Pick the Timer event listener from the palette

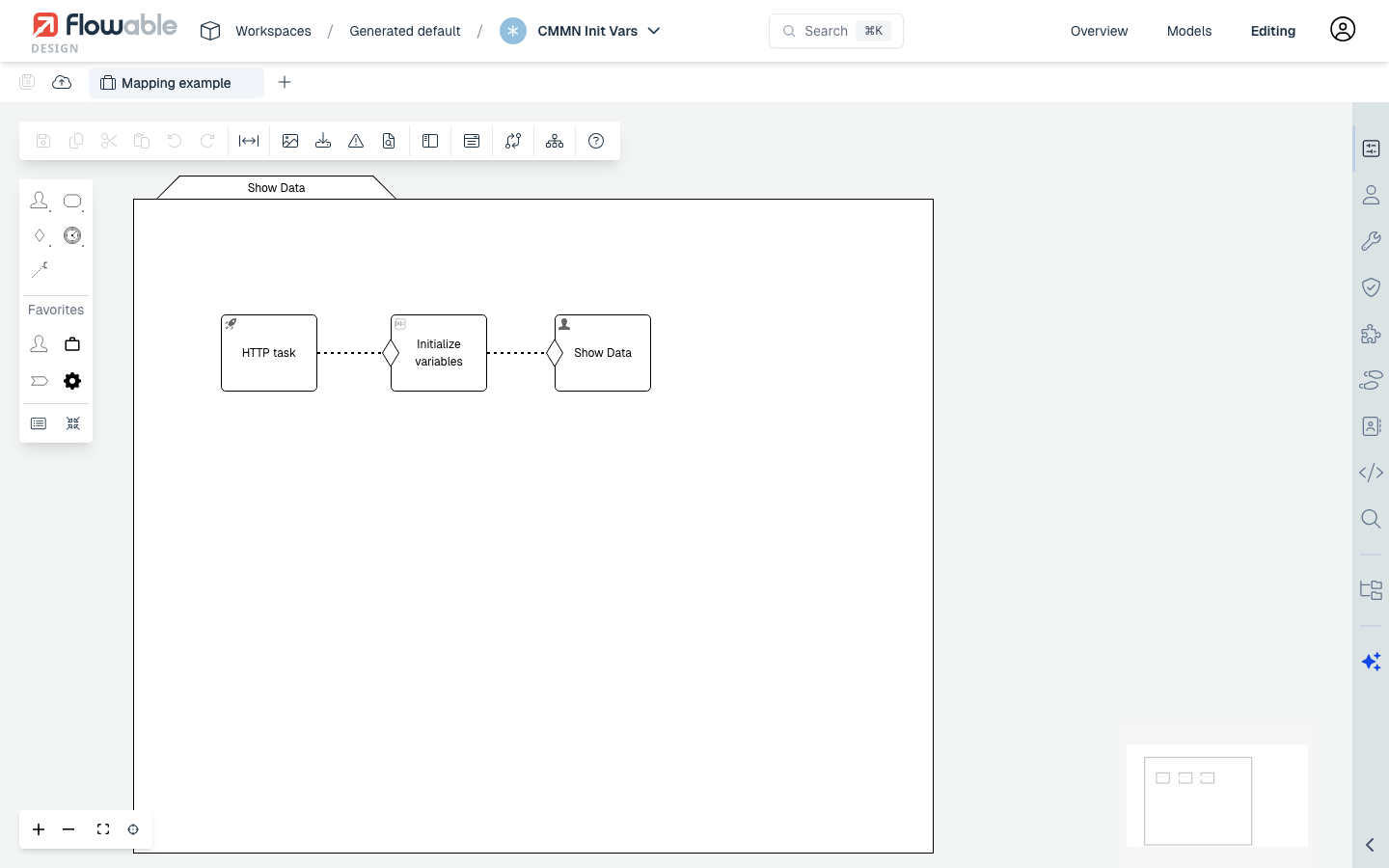[72, 235]
